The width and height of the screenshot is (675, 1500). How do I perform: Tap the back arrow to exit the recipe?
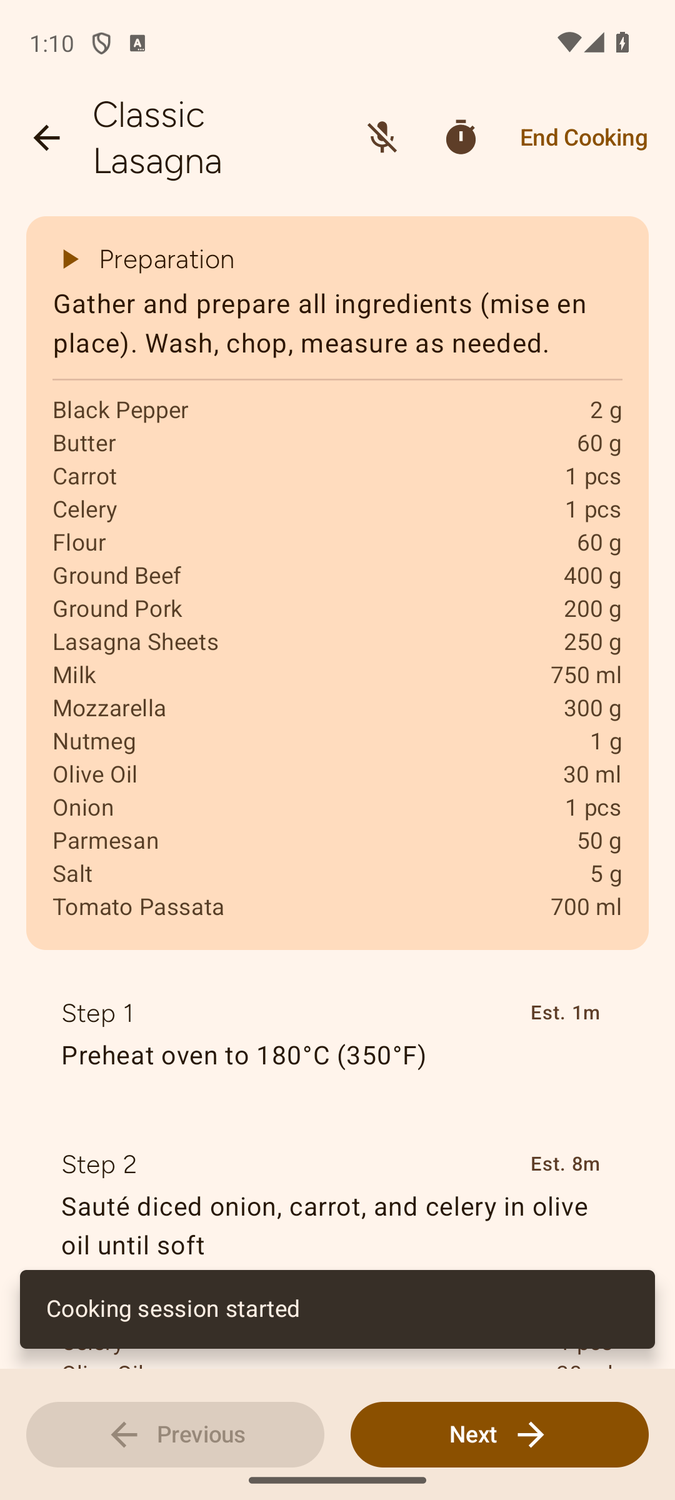[x=47, y=138]
